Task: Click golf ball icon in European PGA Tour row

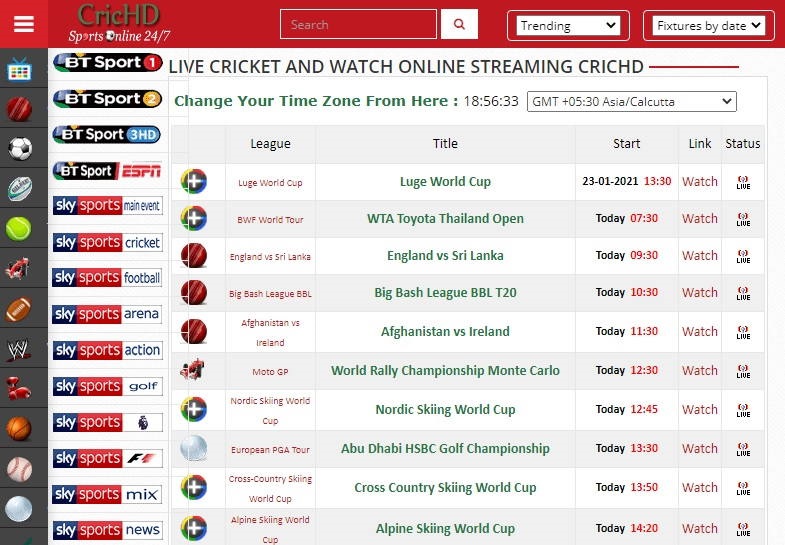Action: point(194,448)
